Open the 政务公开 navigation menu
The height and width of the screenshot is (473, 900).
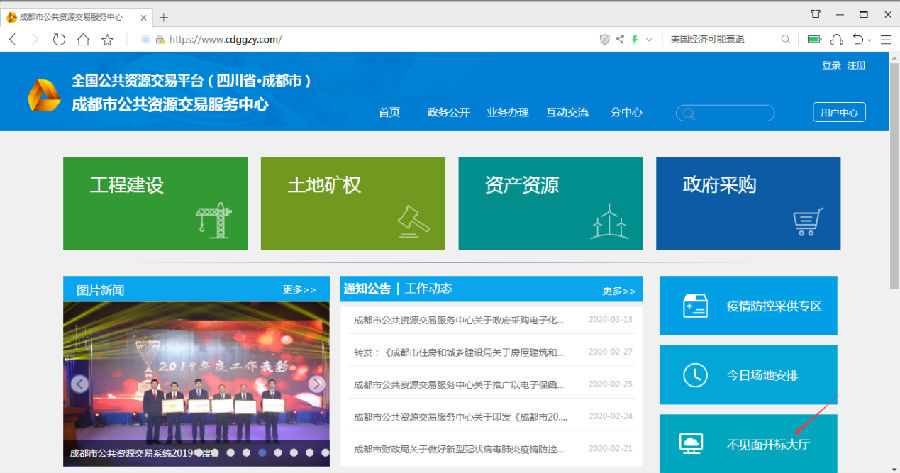(448, 112)
